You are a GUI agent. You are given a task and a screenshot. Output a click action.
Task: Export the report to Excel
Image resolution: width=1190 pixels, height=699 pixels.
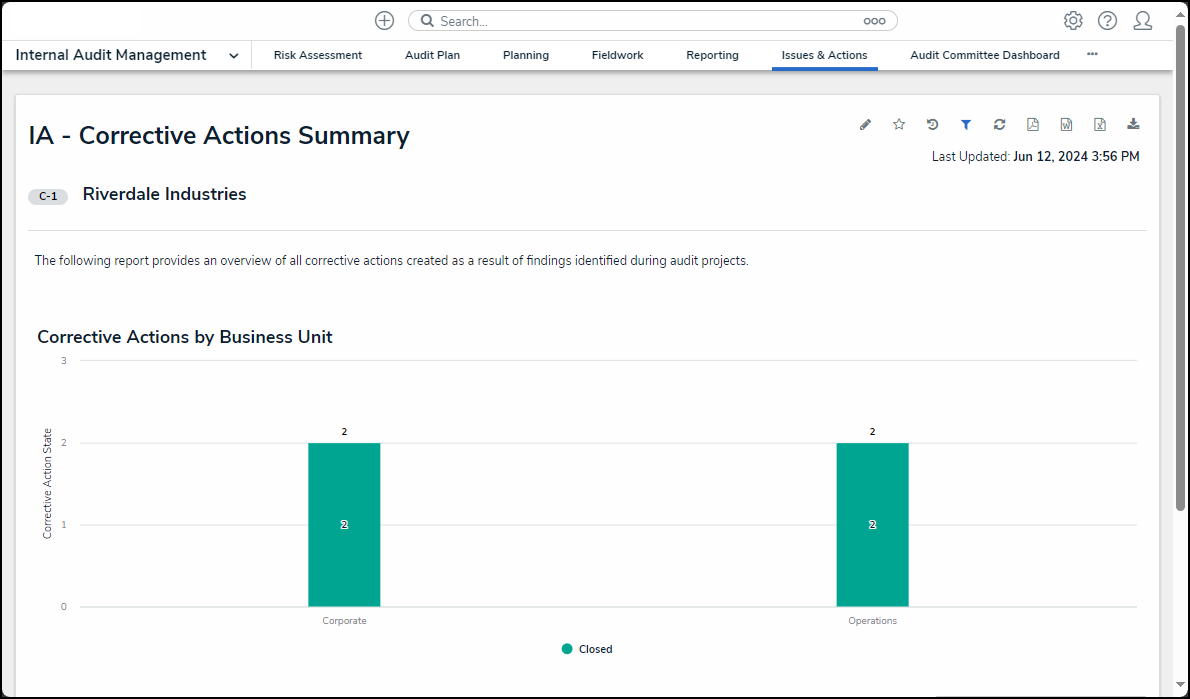pos(1099,125)
